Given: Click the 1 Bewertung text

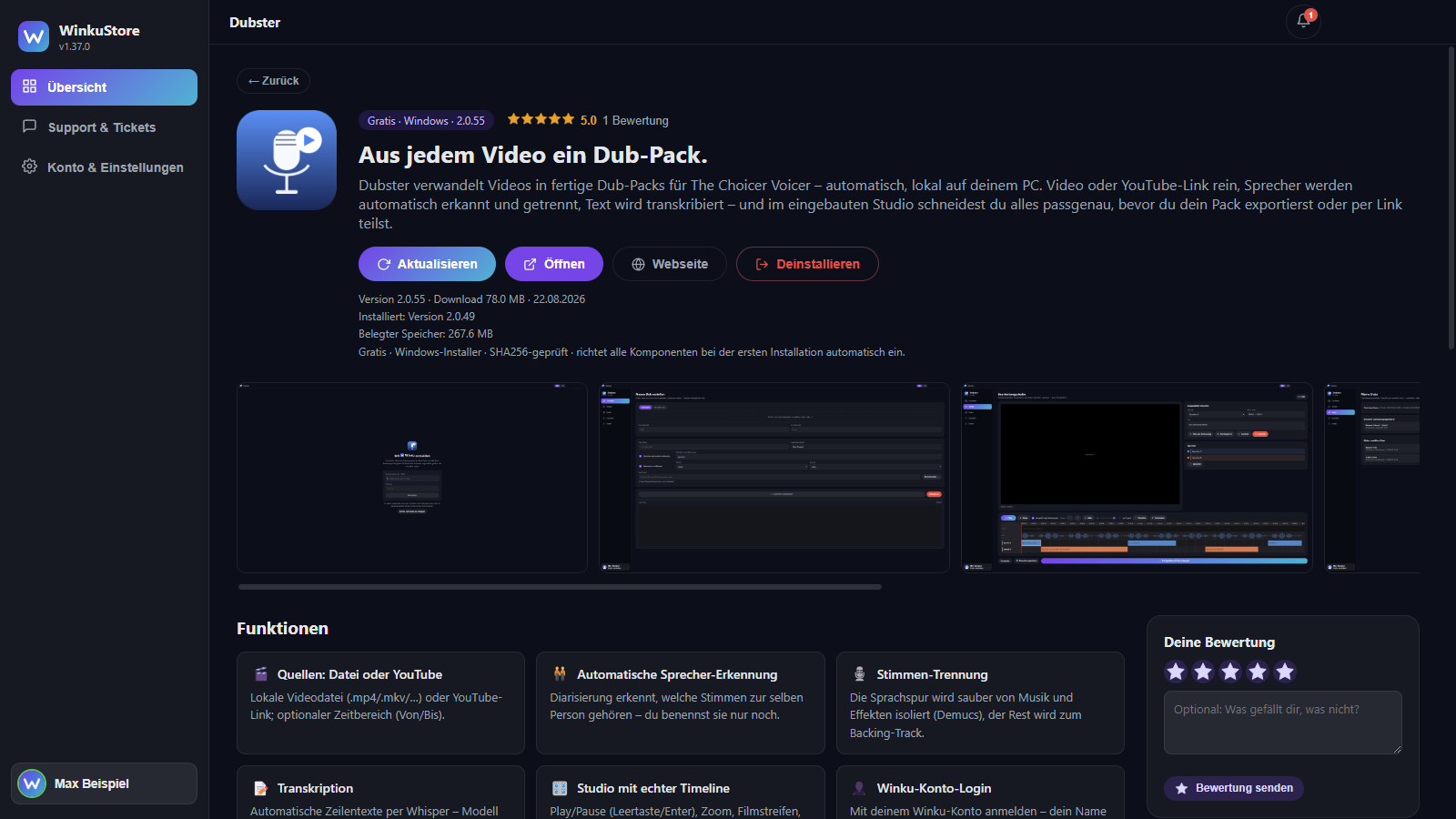Looking at the screenshot, I should 635,120.
